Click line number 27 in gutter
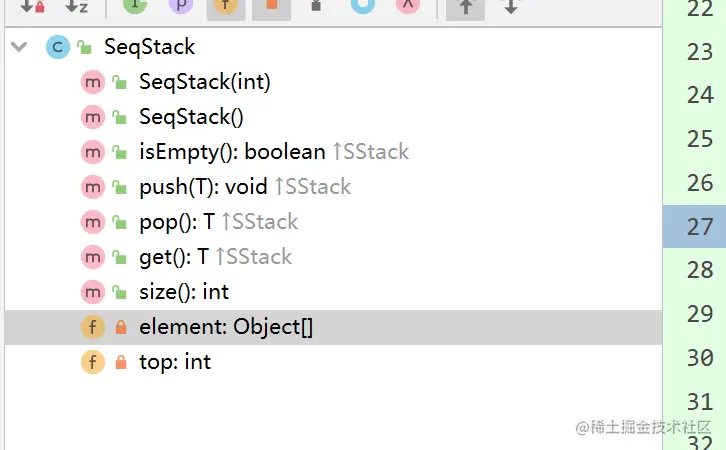This screenshot has height=450, width=726. pyautogui.click(x=699, y=226)
